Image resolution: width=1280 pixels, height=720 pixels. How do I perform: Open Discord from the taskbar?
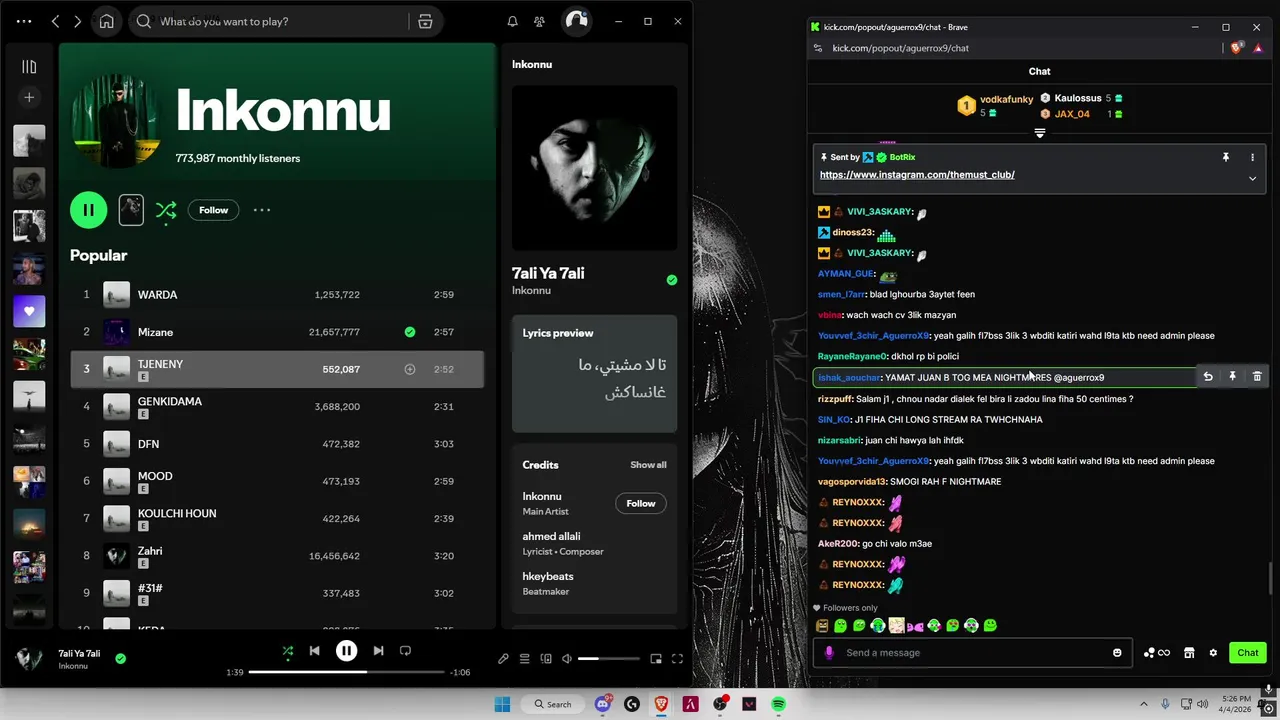(x=603, y=704)
